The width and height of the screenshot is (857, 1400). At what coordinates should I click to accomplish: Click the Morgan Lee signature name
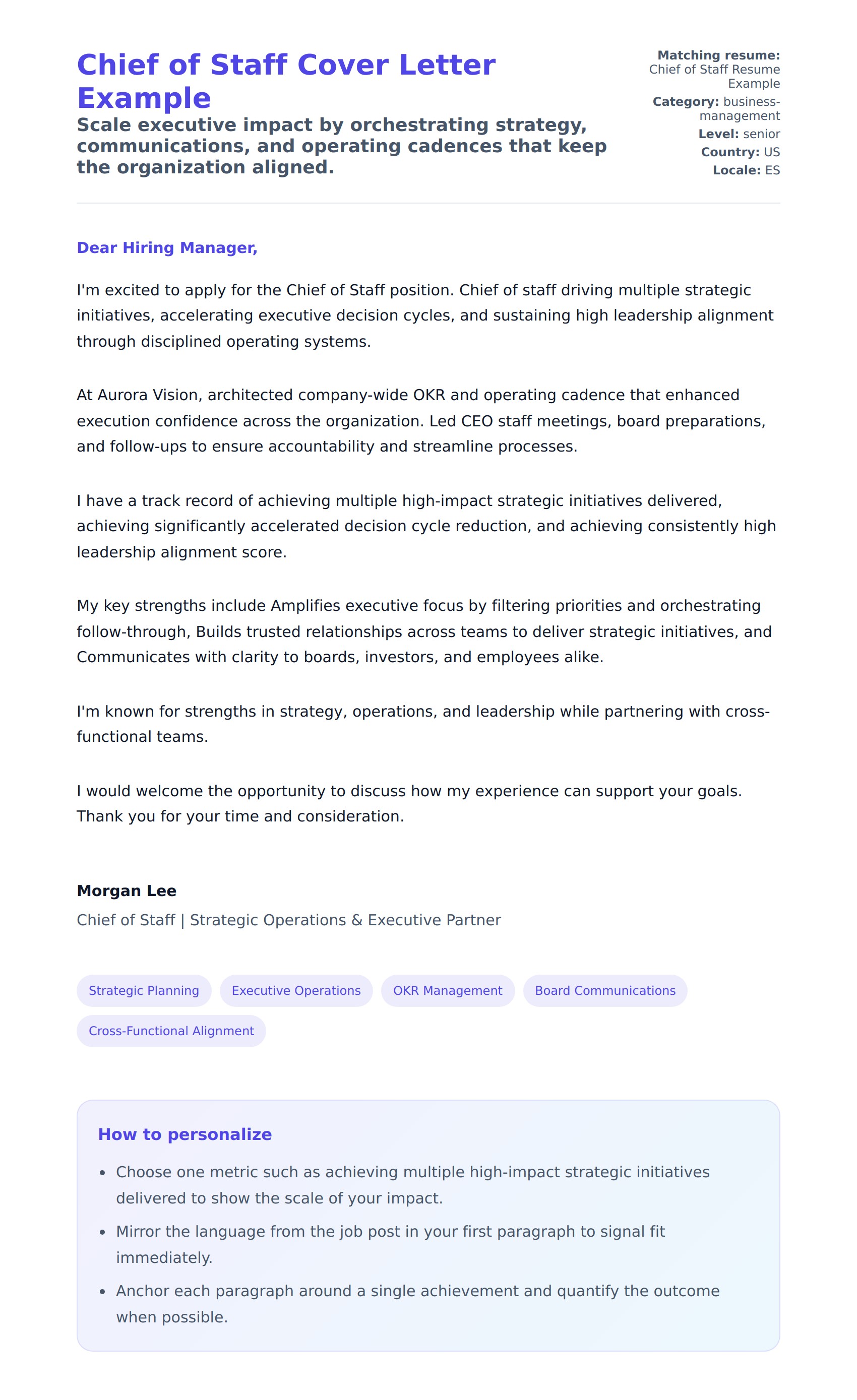point(126,890)
